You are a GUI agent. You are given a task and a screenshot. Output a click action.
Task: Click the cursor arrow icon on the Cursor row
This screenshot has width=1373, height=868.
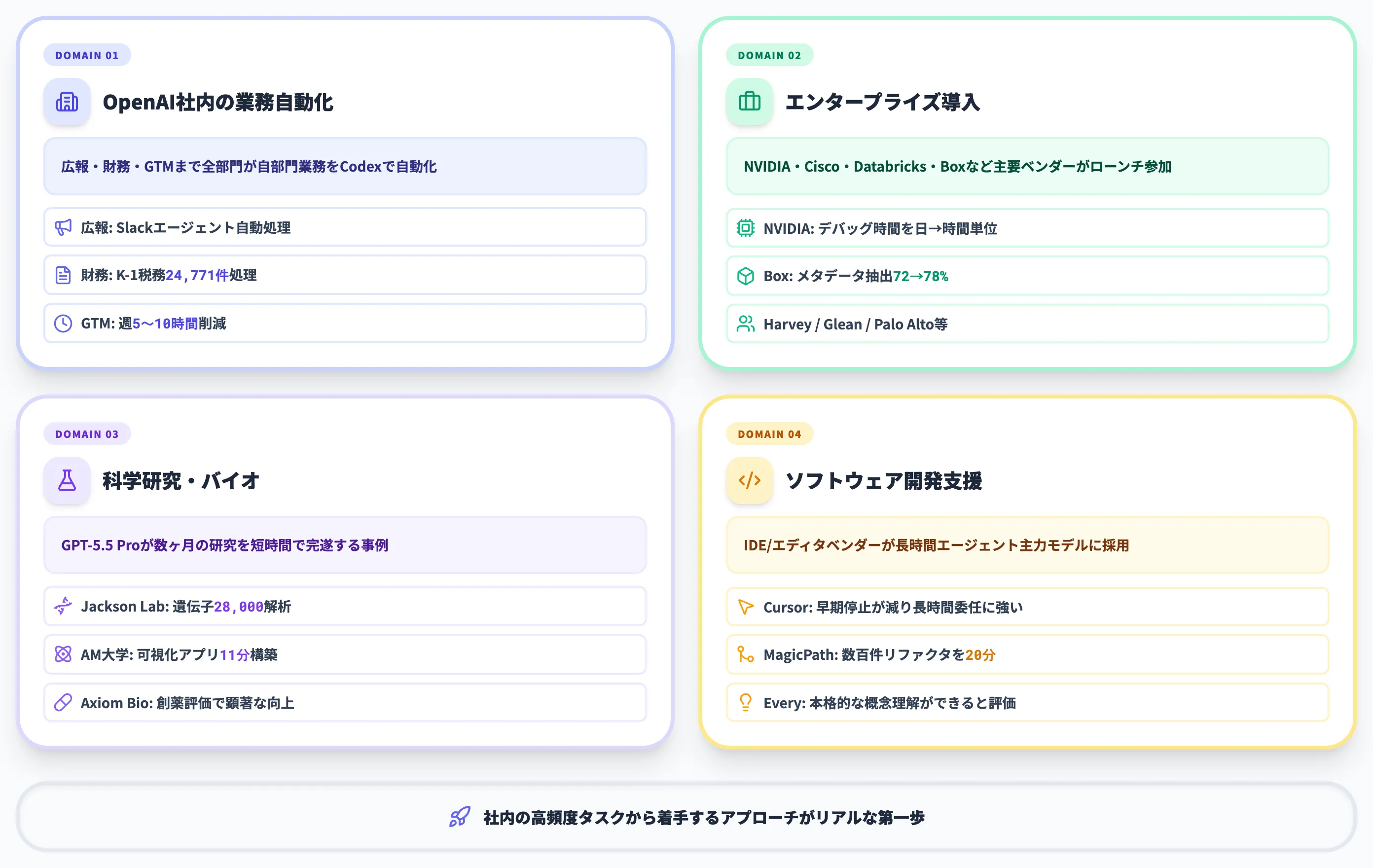click(746, 607)
